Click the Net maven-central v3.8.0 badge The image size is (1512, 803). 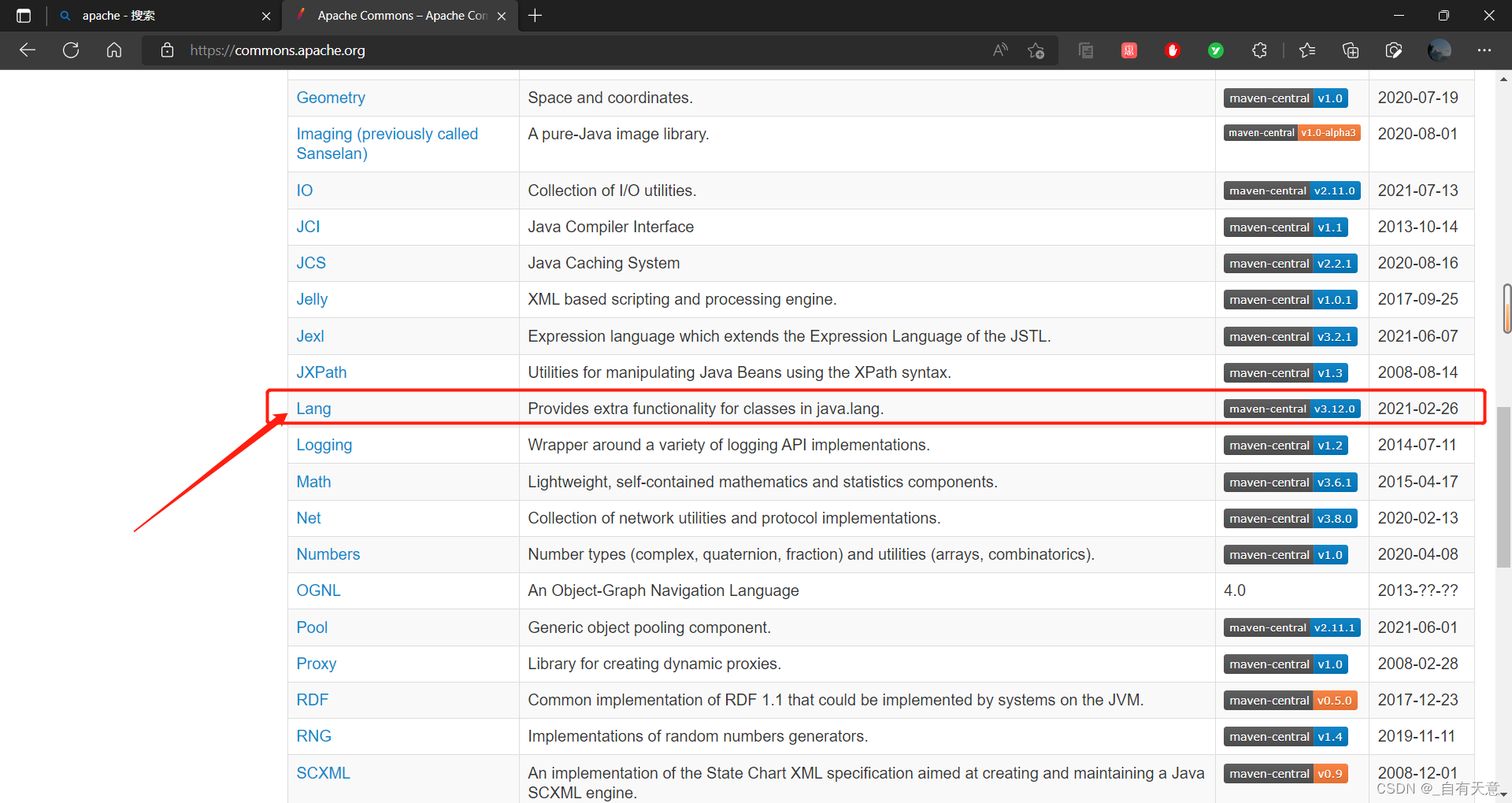coord(1291,518)
